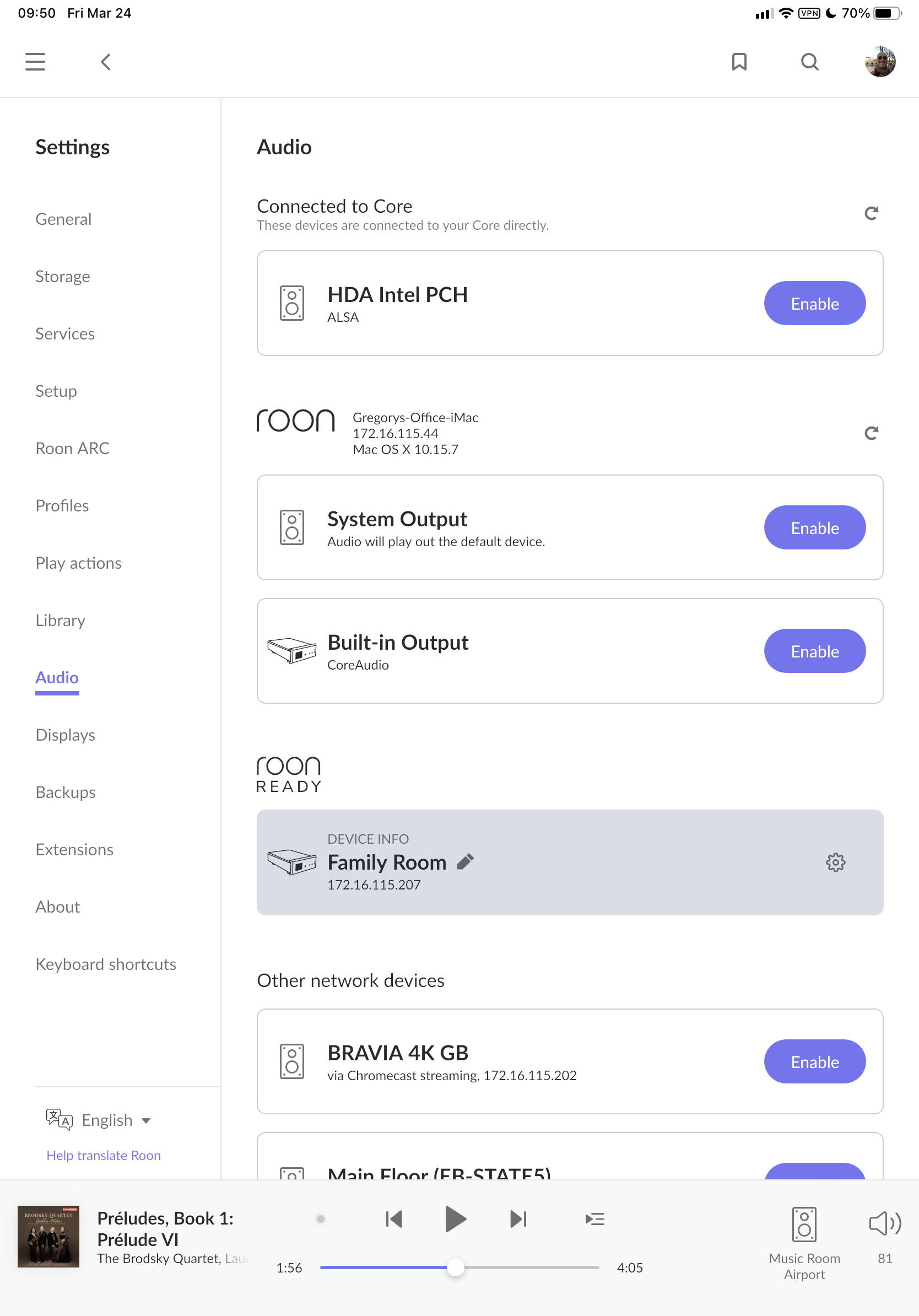Open user profile avatar menu

(x=879, y=61)
